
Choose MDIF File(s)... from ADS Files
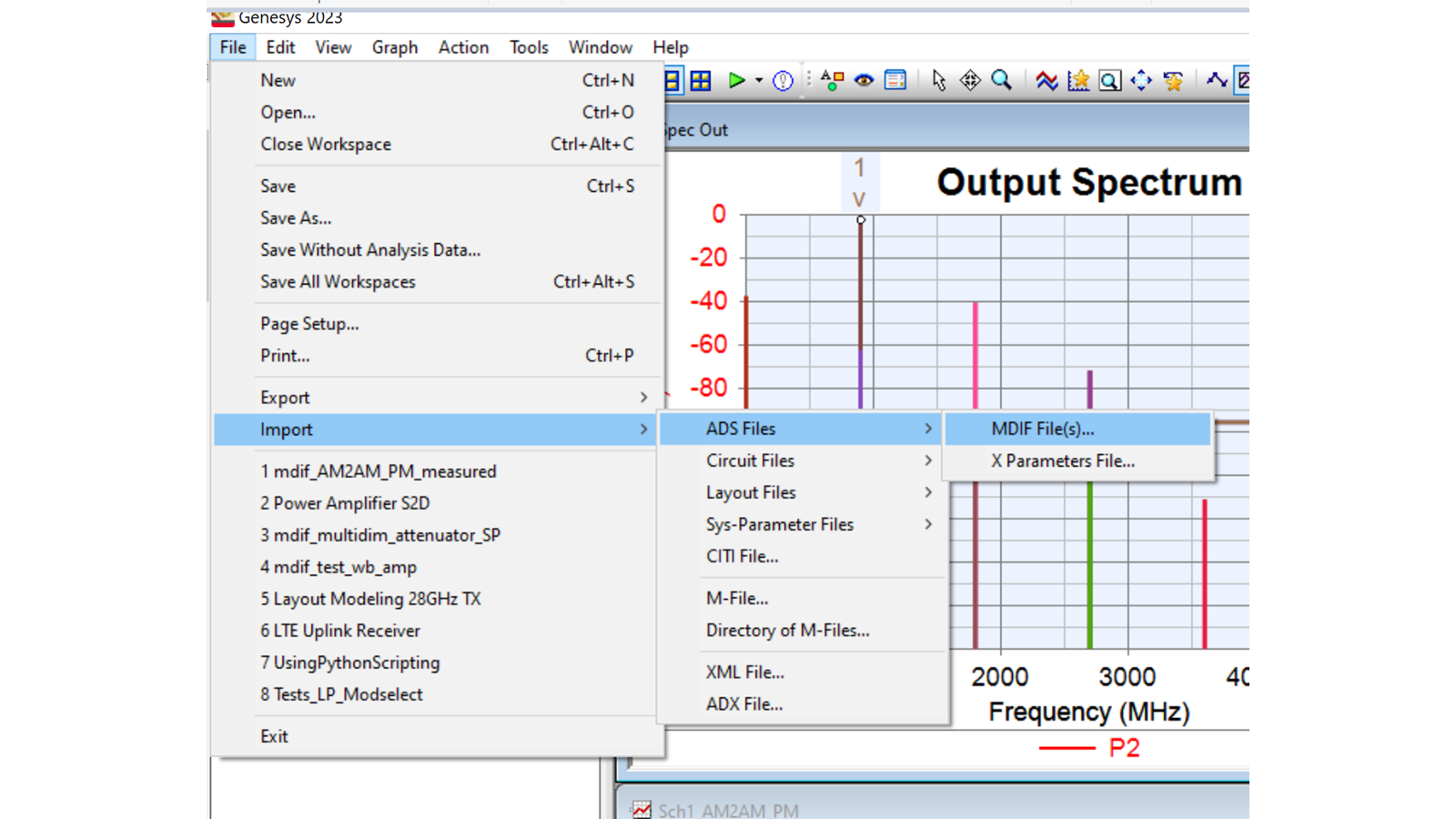tap(1043, 429)
